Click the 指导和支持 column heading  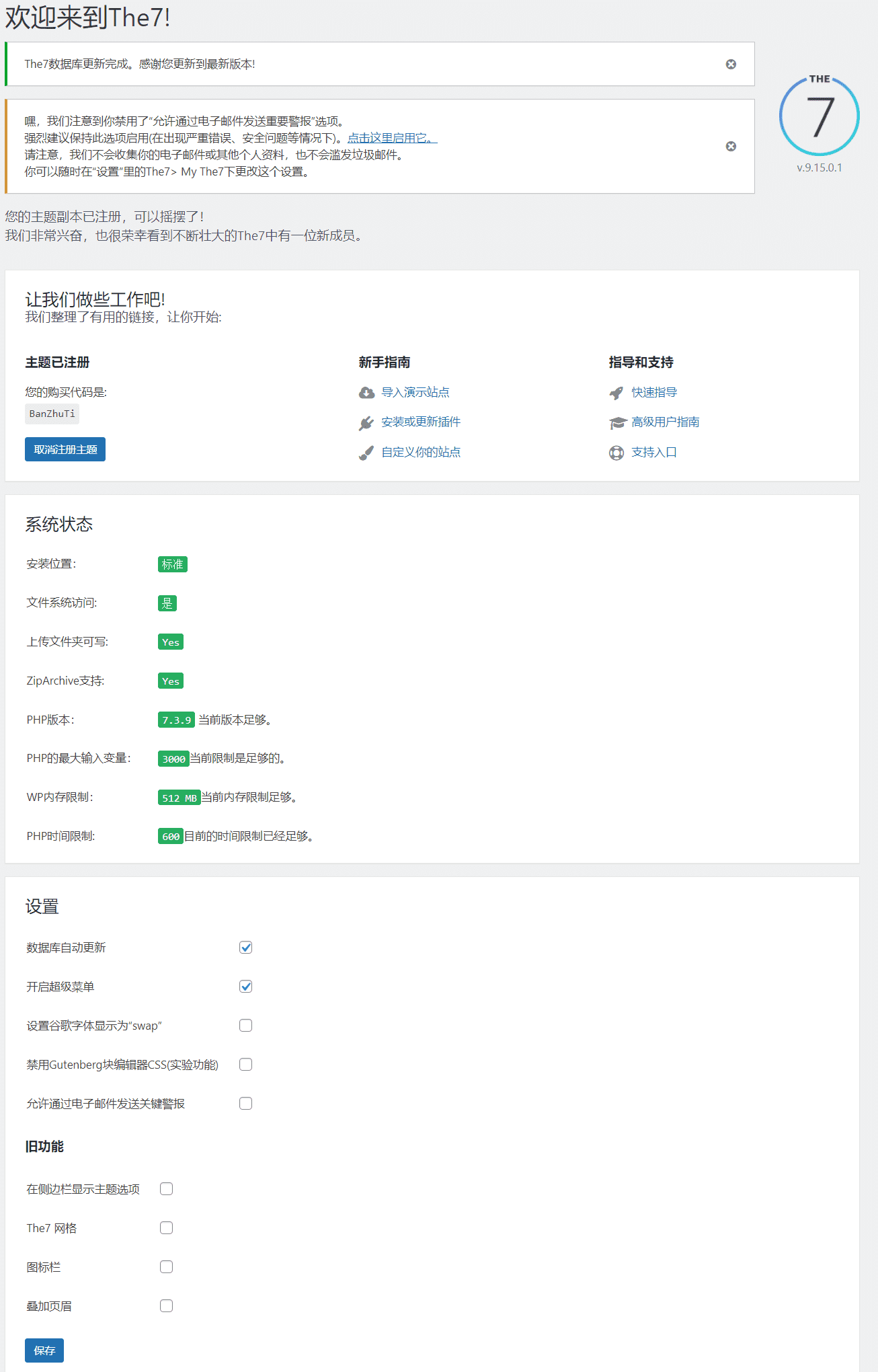[x=641, y=363]
